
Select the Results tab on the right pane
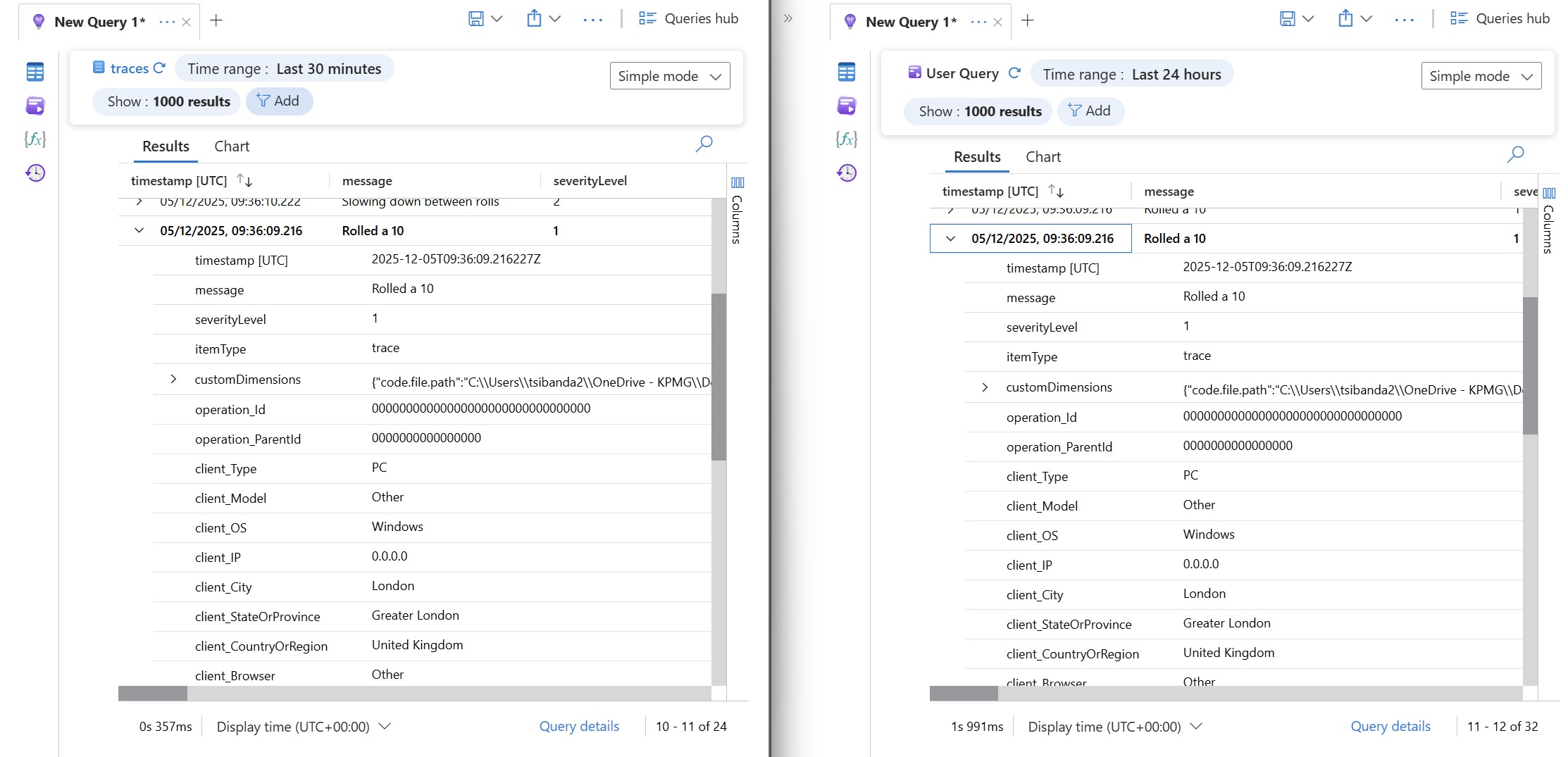coord(976,156)
